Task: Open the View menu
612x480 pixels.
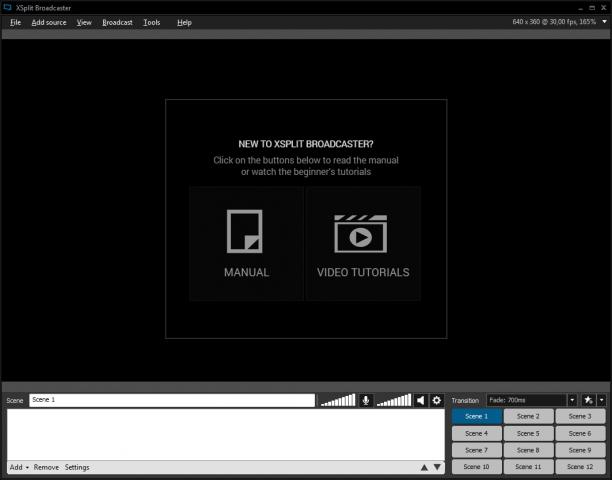Action: coord(84,23)
